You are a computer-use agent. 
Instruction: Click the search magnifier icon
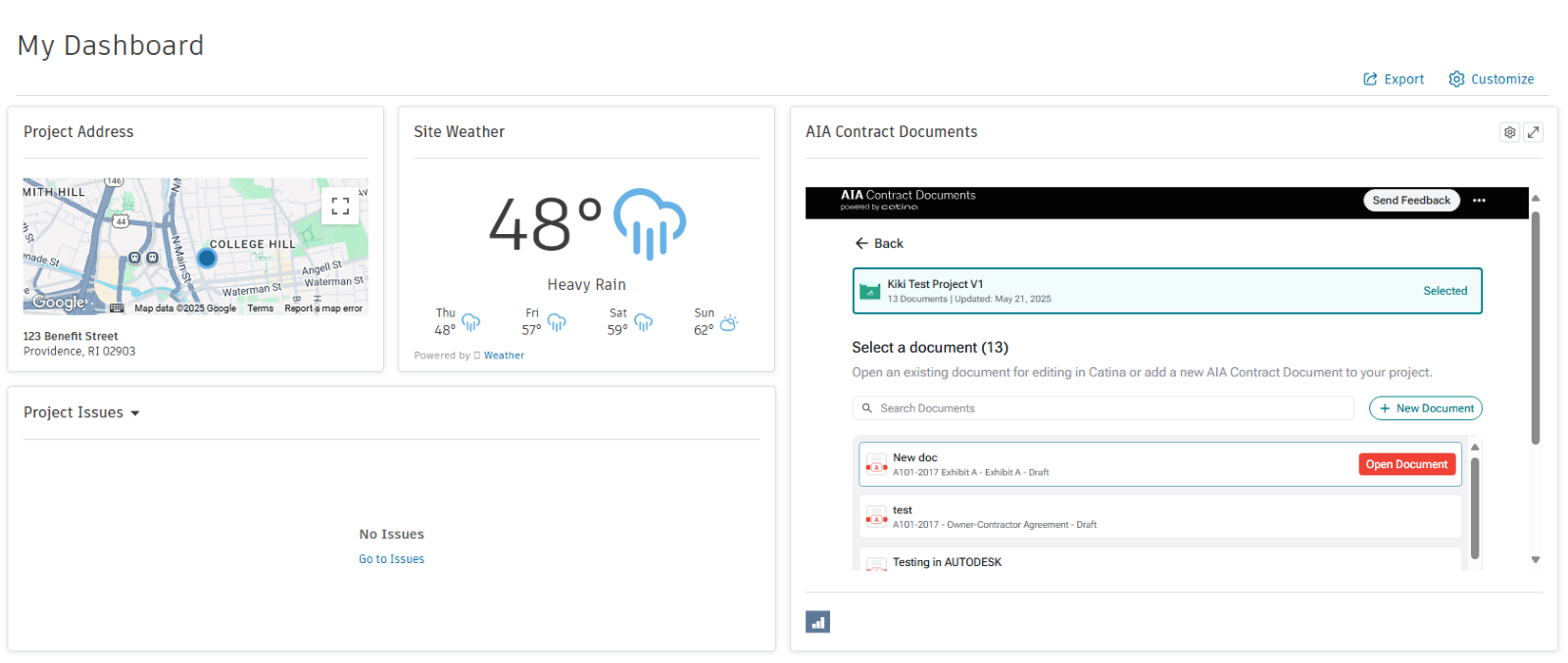click(867, 408)
